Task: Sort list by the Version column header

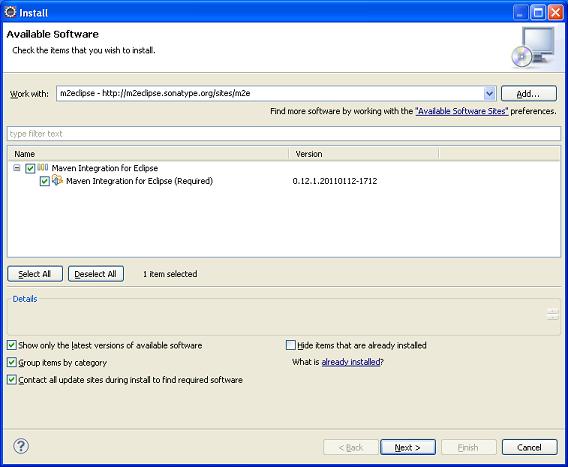Action: (x=364, y=154)
